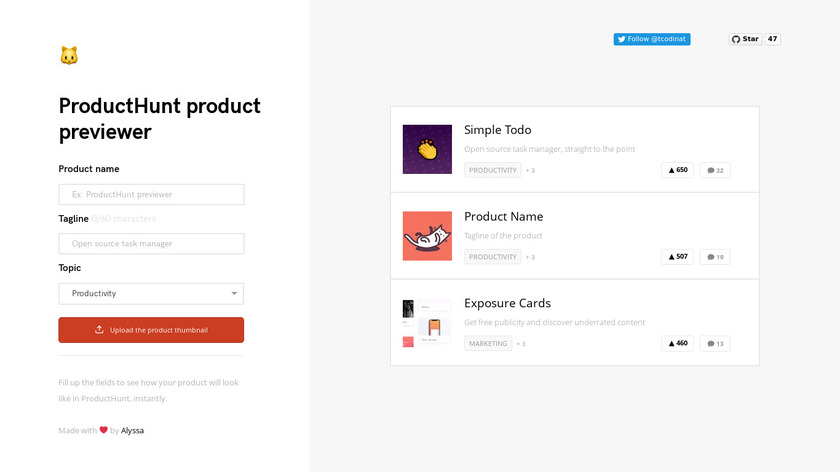Click the Exposure Cards thumbnail
Image resolution: width=840 pixels, height=472 pixels.
click(427, 323)
